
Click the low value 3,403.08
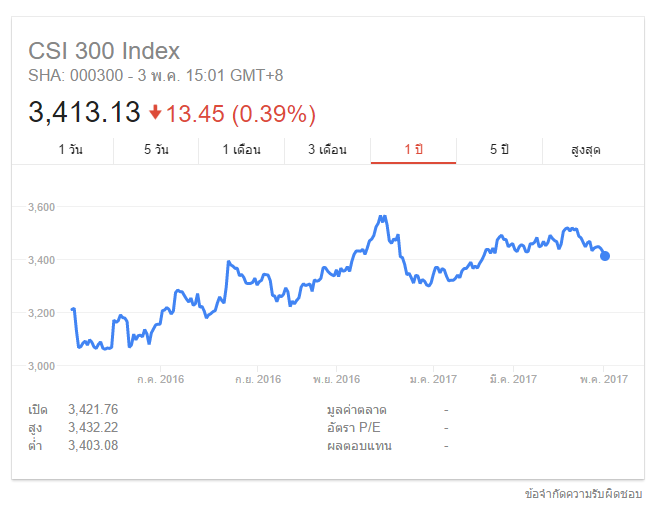93,445
